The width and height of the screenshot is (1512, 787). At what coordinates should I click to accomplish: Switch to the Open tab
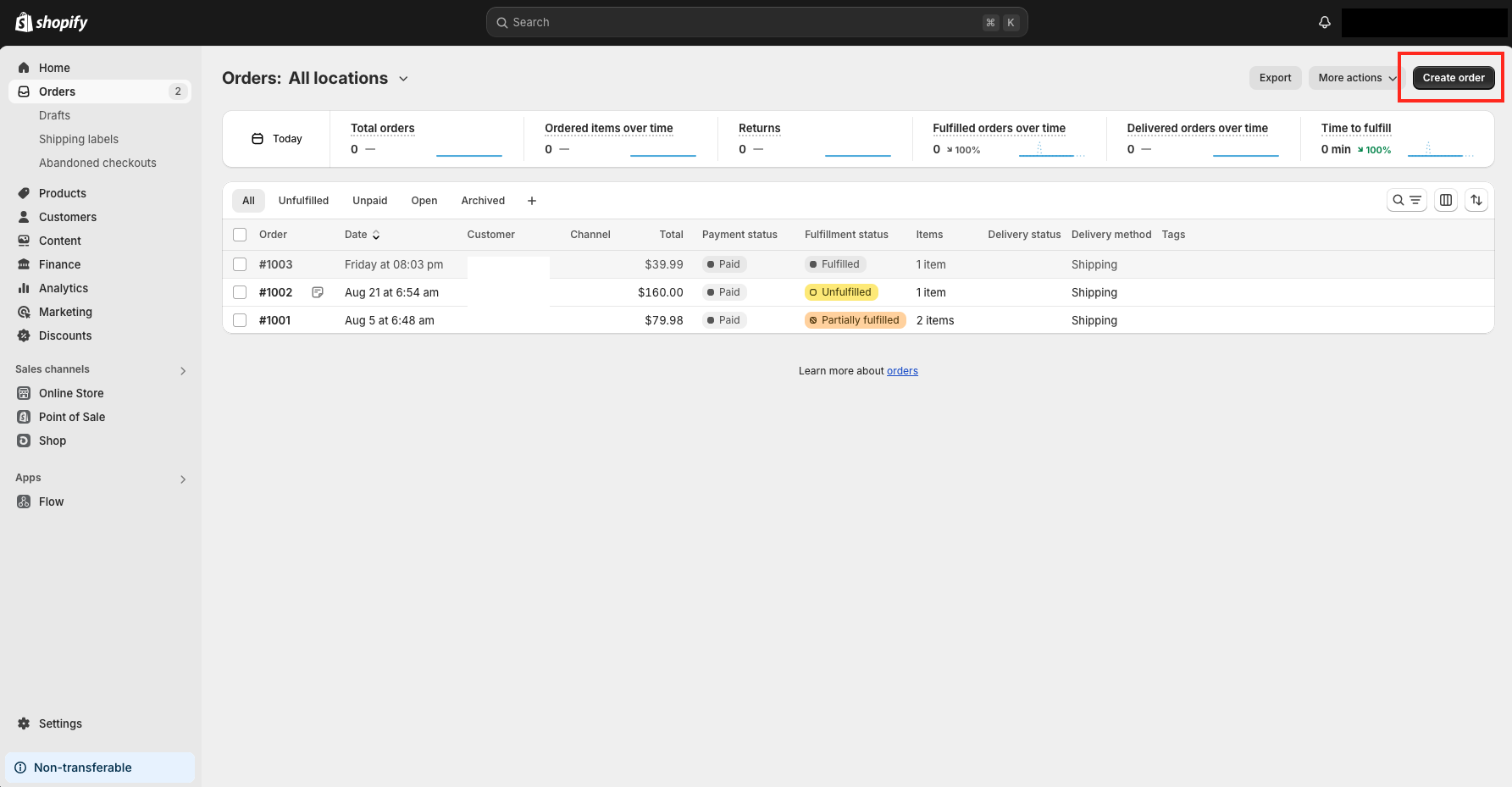coord(424,201)
